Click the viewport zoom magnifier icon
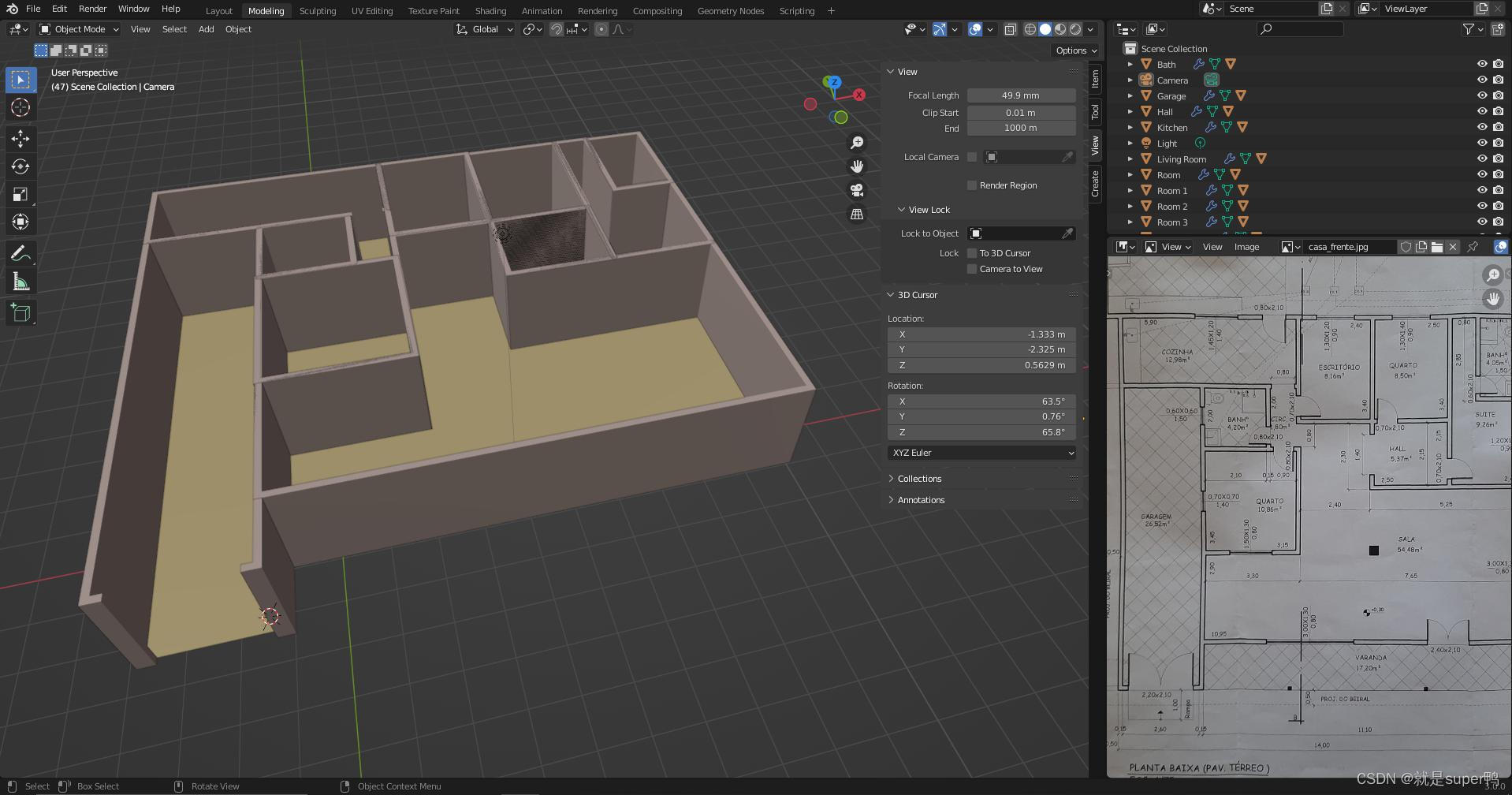1512x795 pixels. tap(857, 143)
